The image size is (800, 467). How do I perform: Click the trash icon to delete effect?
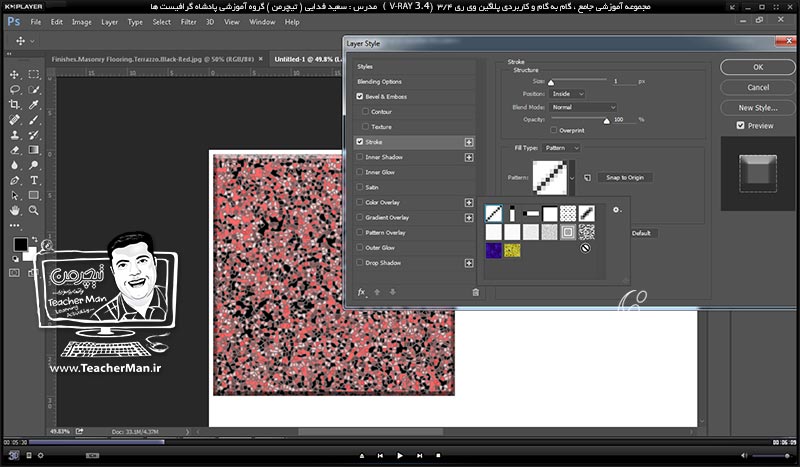pyautogui.click(x=476, y=292)
